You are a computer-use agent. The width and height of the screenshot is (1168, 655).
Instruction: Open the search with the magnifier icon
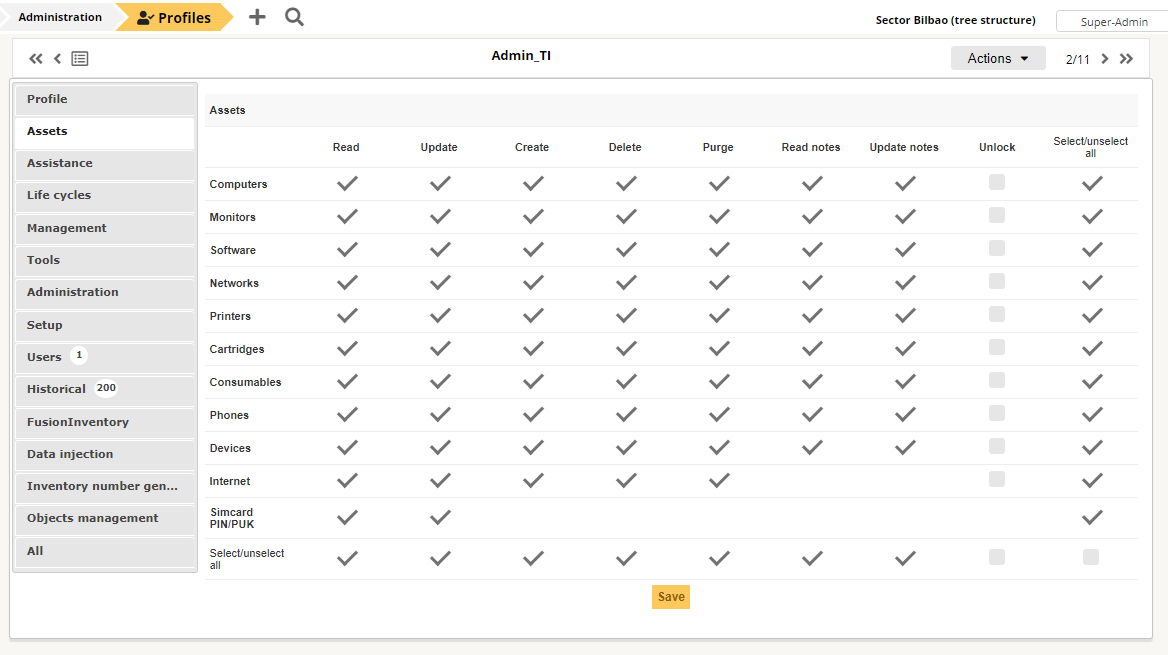point(294,17)
